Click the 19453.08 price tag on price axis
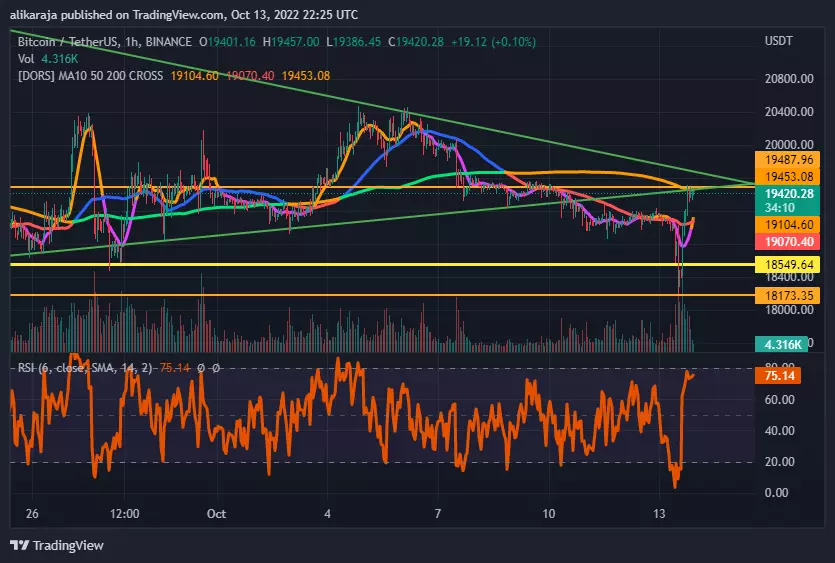This screenshot has width=835, height=563. [x=787, y=176]
